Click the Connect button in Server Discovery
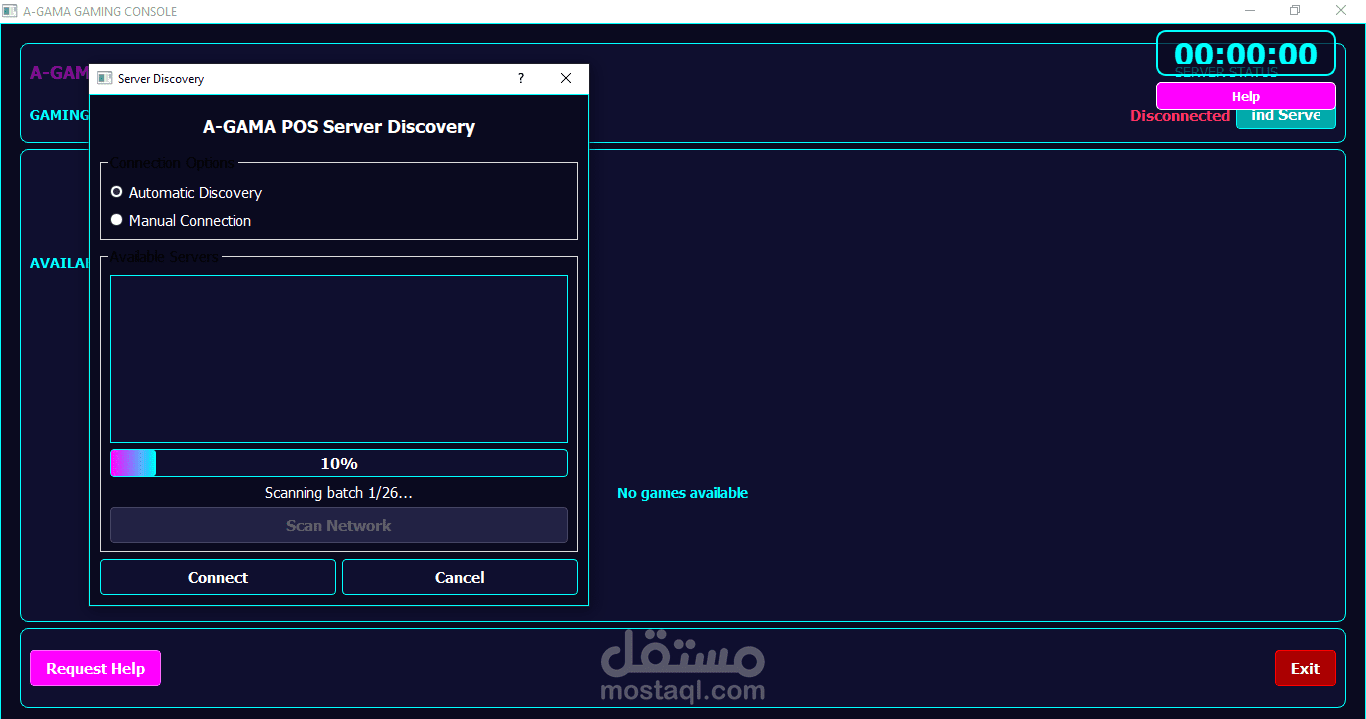This screenshot has width=1366, height=719. click(218, 577)
